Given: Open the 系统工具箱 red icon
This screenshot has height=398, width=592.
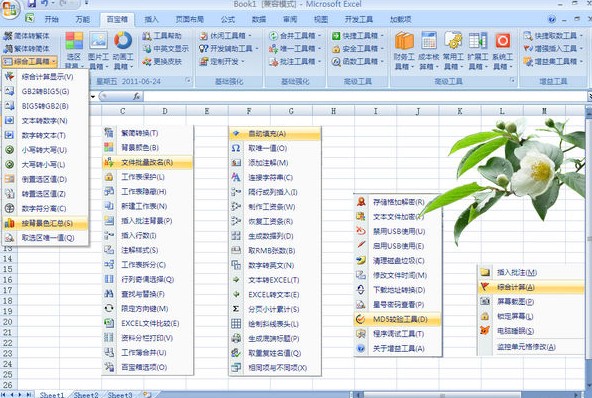Looking at the screenshot, I should tap(503, 40).
